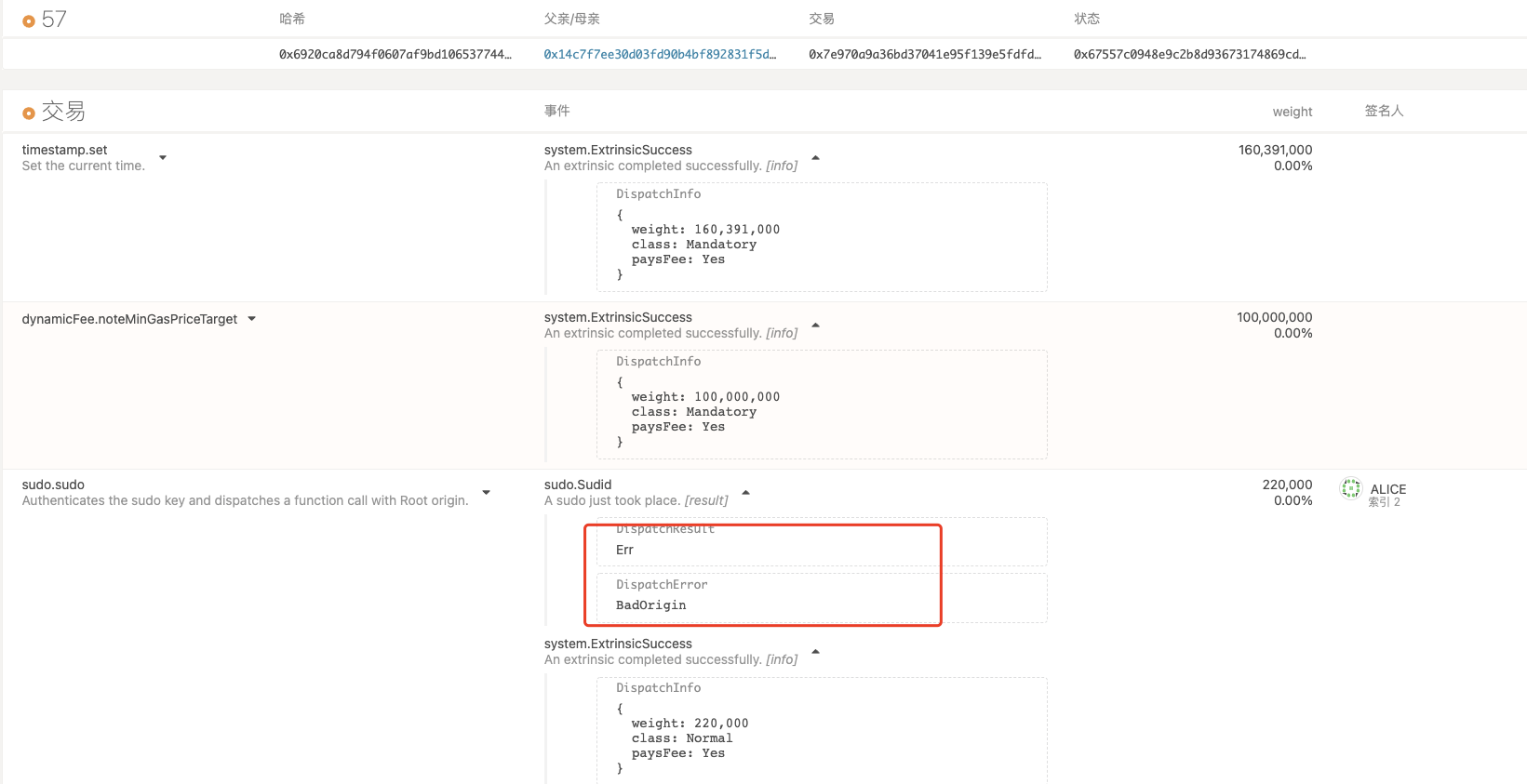Collapse ExtrinsicSuccess event under sudo.Sudid
The width and height of the screenshot is (1527, 784).
816,652
